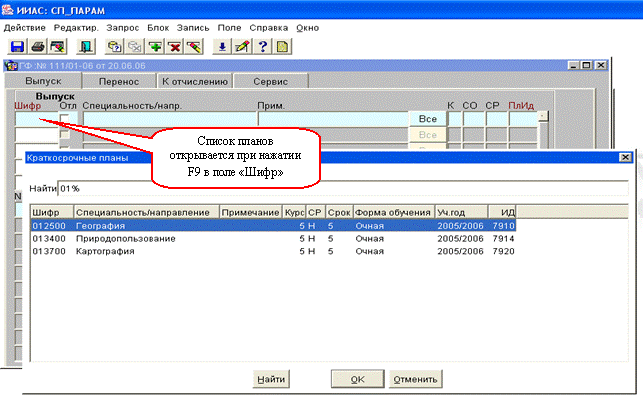
Task: Click the Enter Query icon with question mark
Action: (114, 47)
